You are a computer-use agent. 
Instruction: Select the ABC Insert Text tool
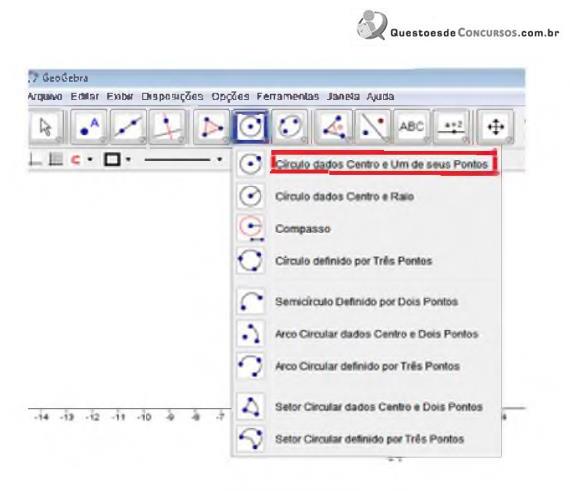[412, 127]
